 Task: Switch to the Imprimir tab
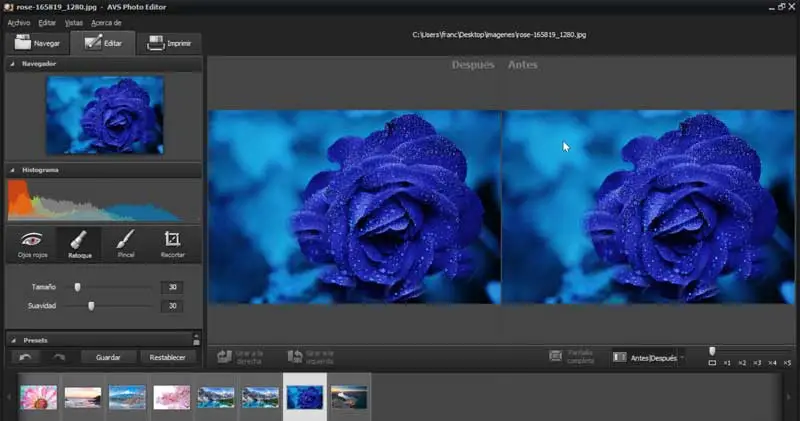pos(170,43)
